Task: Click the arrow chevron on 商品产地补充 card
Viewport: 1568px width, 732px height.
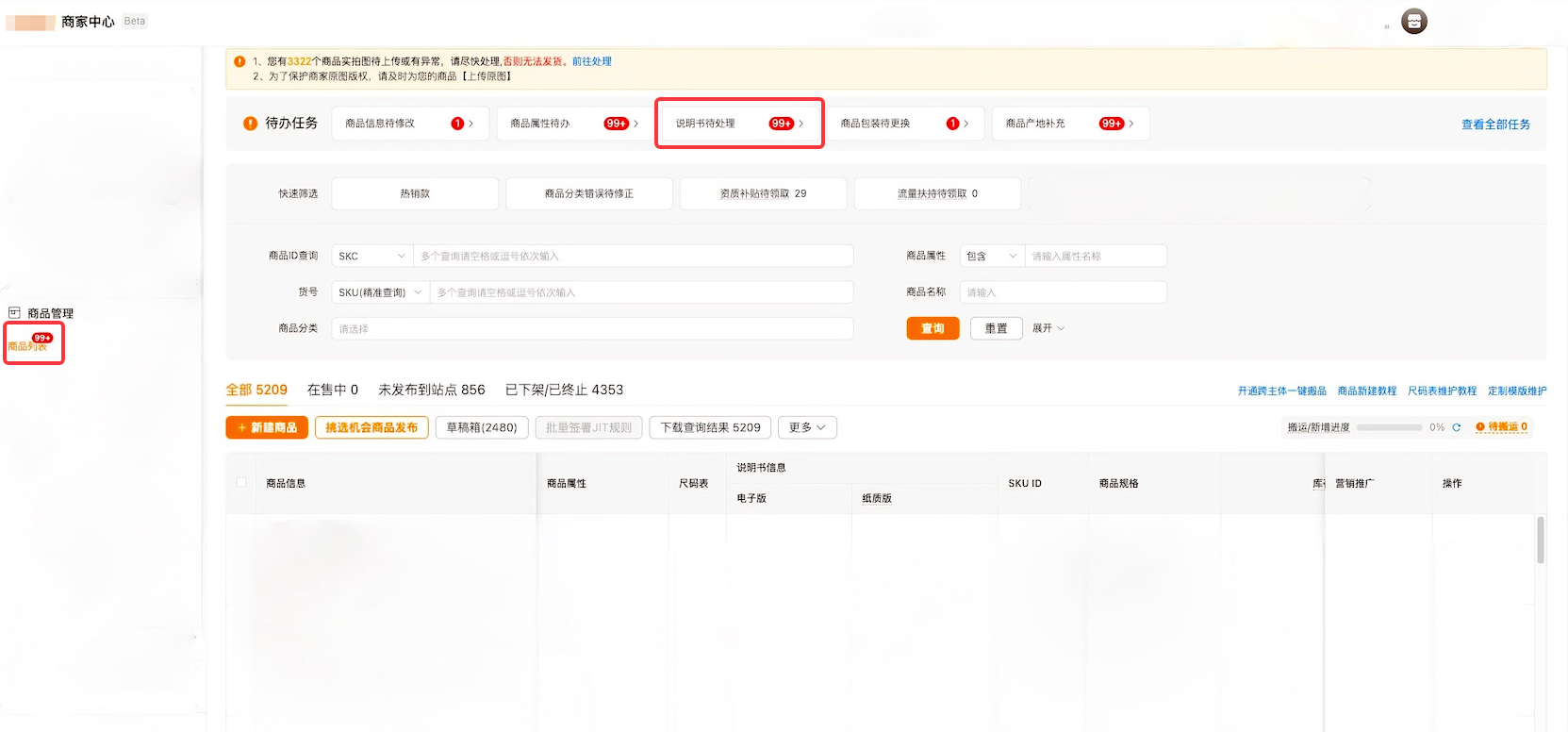Action: click(1131, 124)
